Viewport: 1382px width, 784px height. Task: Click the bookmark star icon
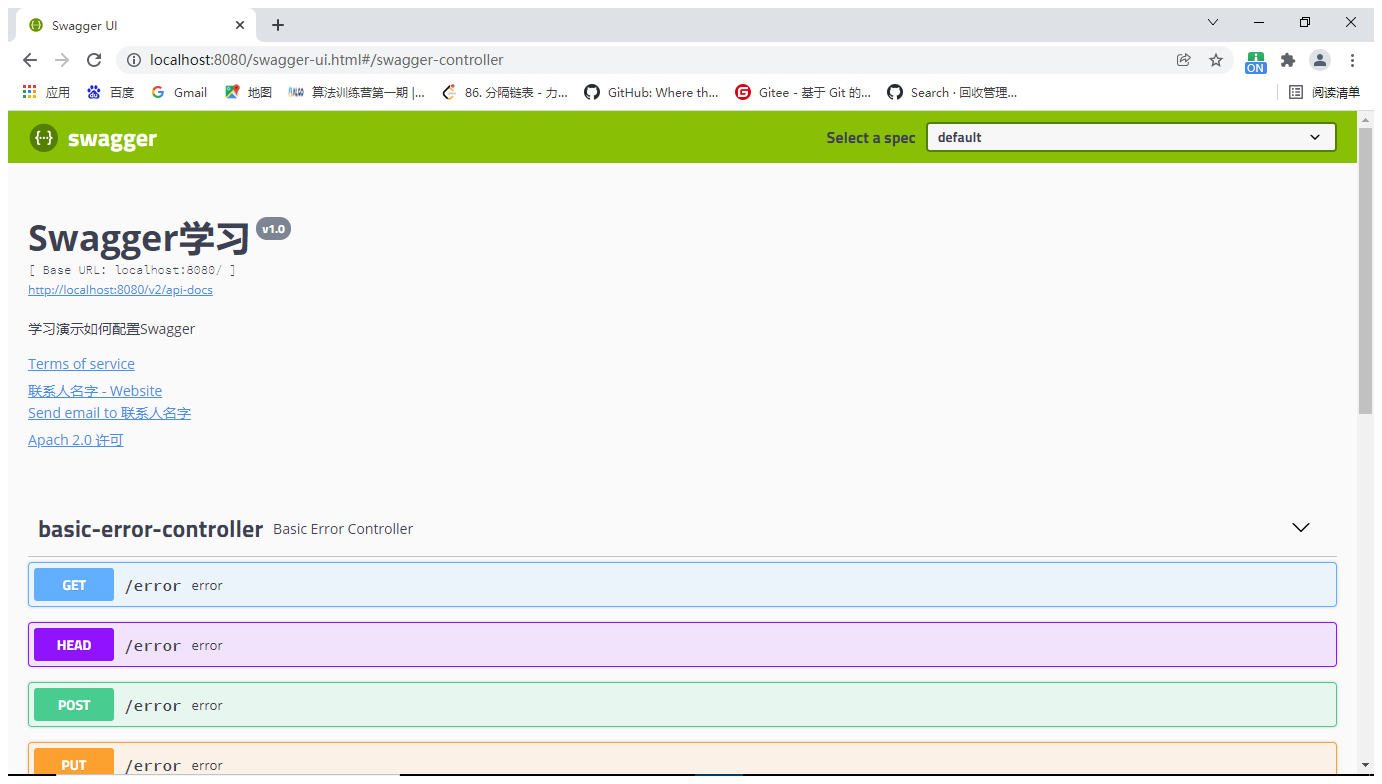[1216, 60]
